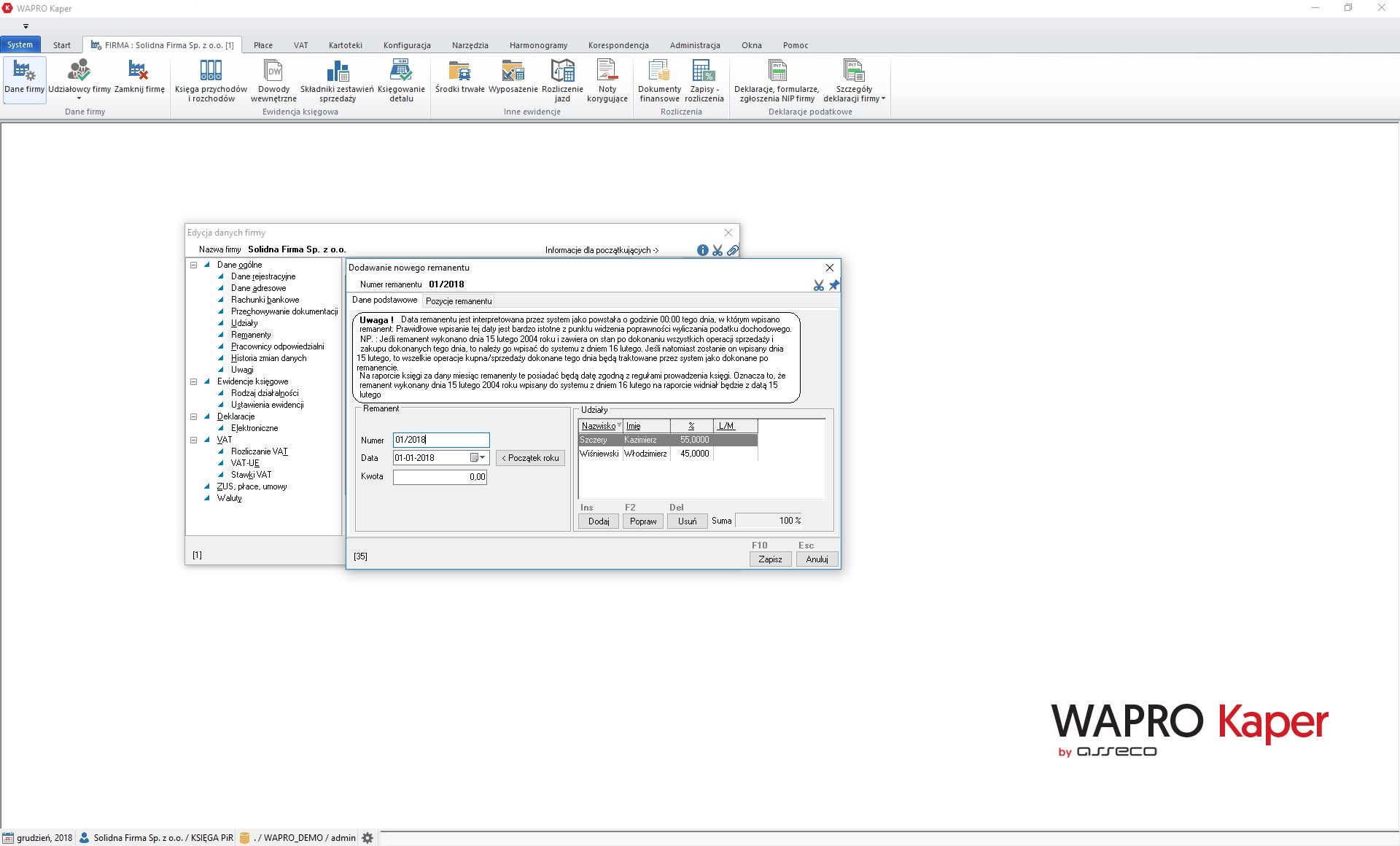Collapse Dane ogólne tree node
Image resolution: width=1400 pixels, height=846 pixels.
tap(194, 265)
